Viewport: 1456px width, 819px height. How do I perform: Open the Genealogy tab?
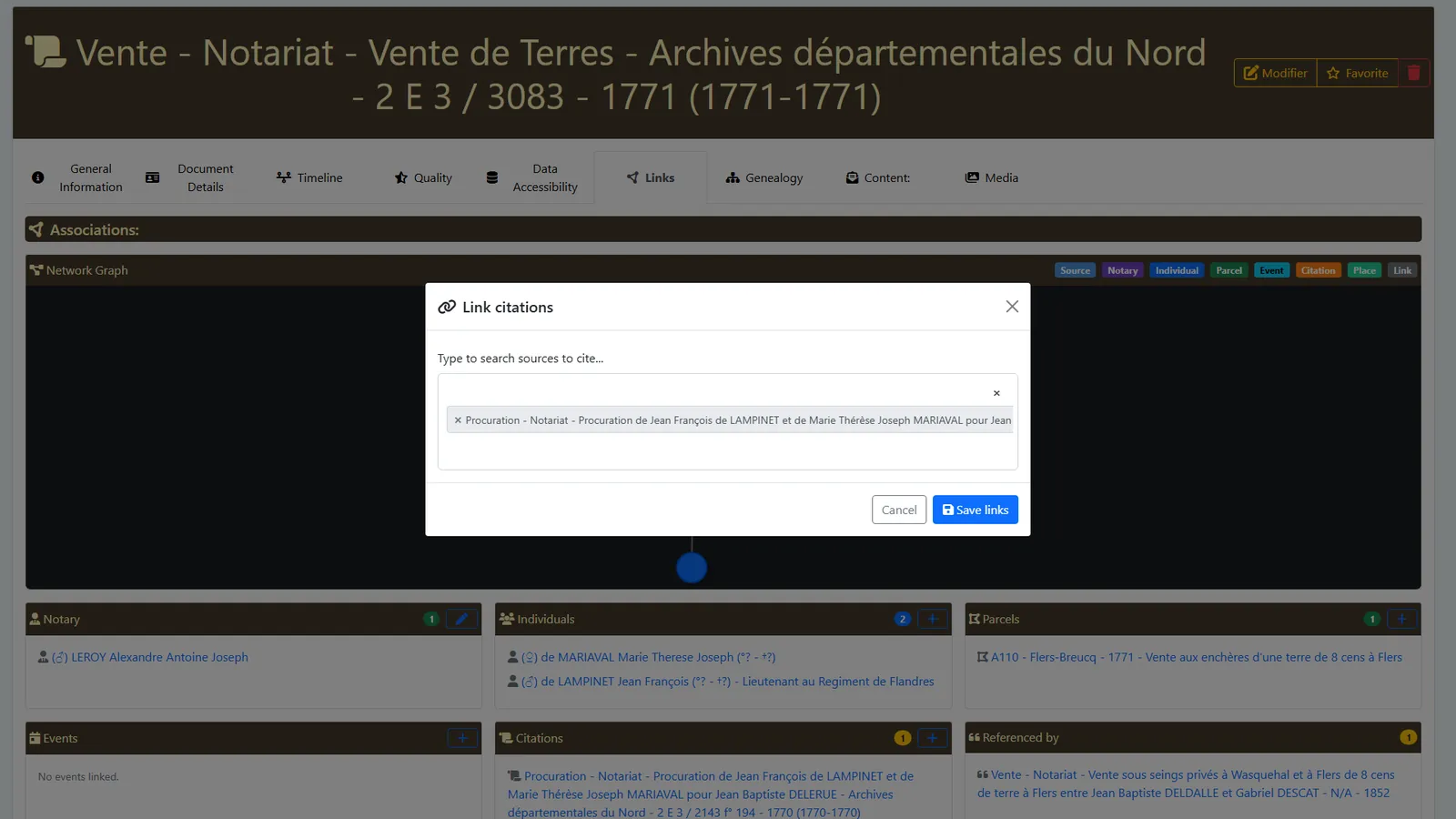[x=764, y=177]
